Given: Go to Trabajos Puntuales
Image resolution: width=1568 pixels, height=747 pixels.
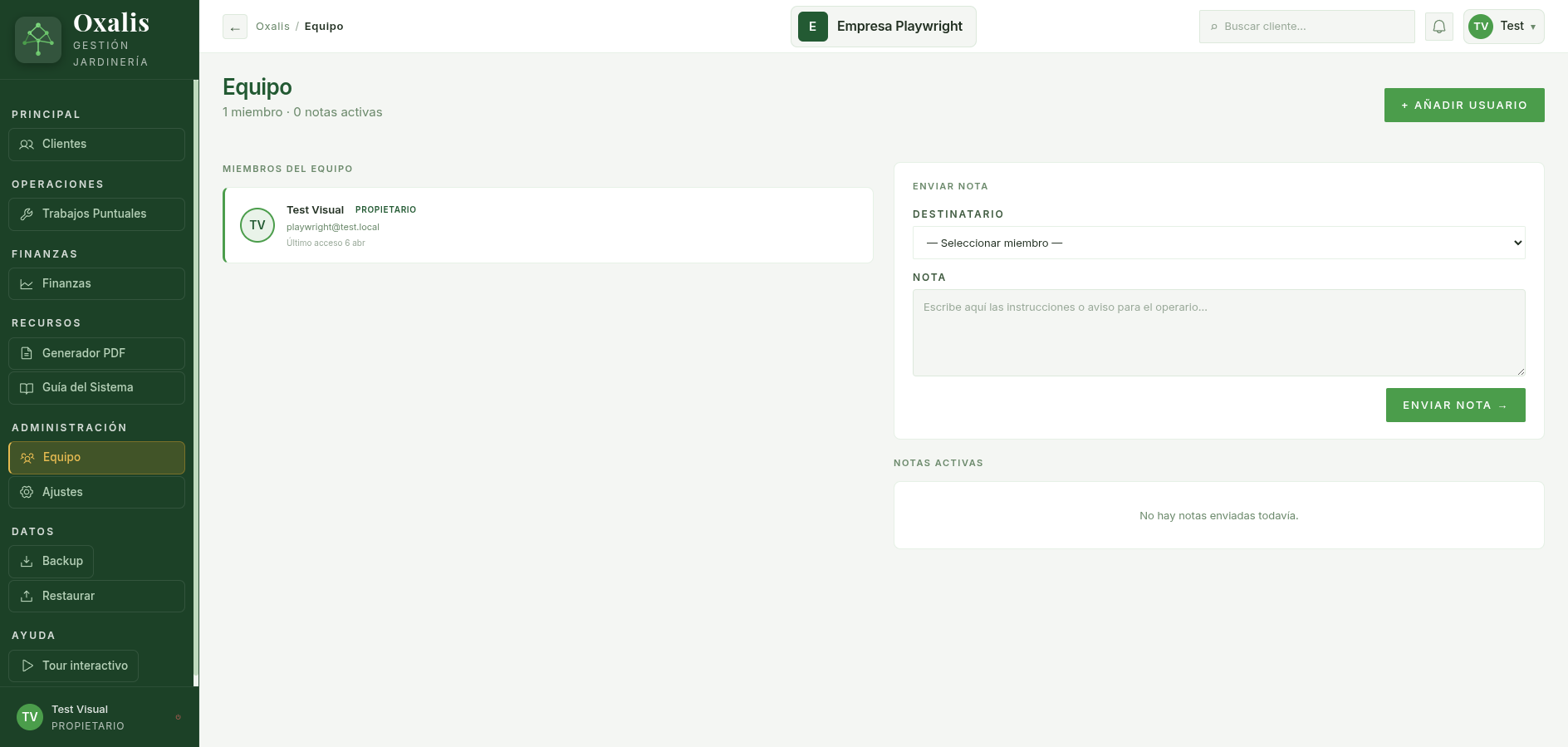Looking at the screenshot, I should (x=96, y=214).
